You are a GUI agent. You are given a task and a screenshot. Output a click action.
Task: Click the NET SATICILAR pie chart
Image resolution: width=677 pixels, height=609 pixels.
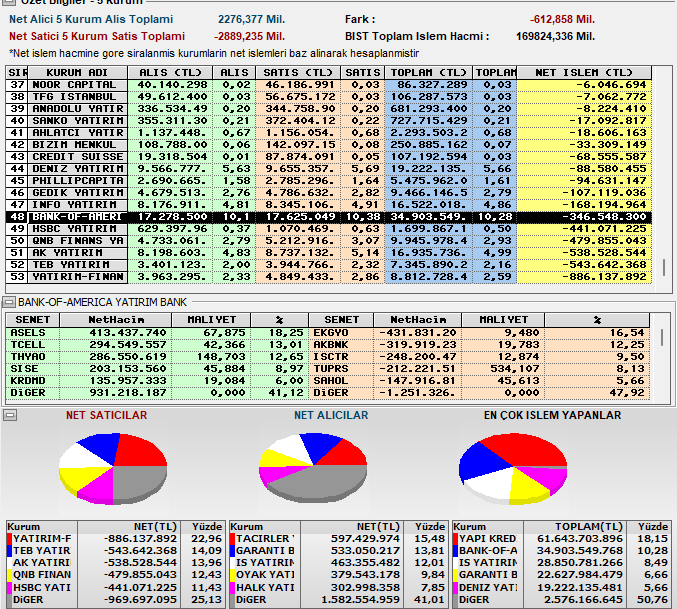pos(113,469)
